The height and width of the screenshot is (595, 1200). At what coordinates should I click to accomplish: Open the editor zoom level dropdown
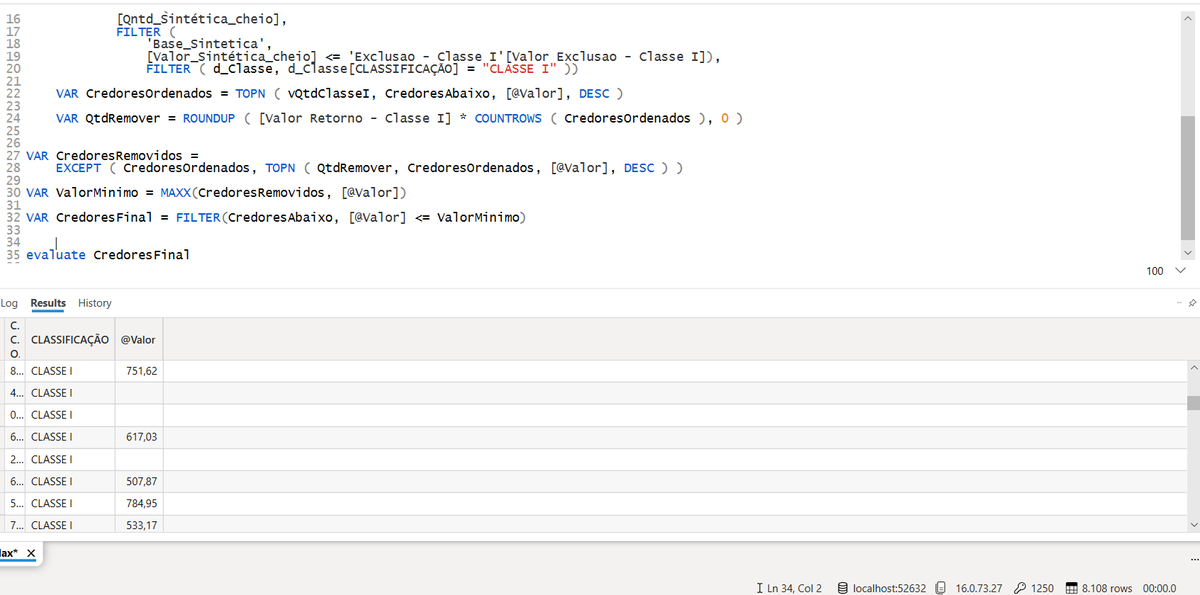tap(1179, 271)
